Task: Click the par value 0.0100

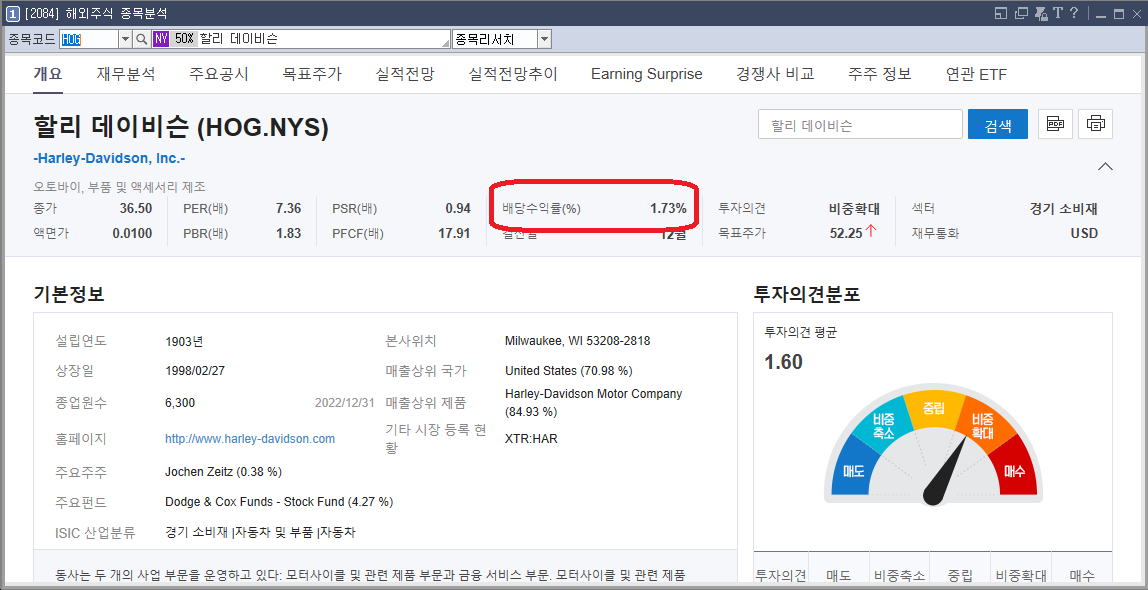Action: [133, 234]
